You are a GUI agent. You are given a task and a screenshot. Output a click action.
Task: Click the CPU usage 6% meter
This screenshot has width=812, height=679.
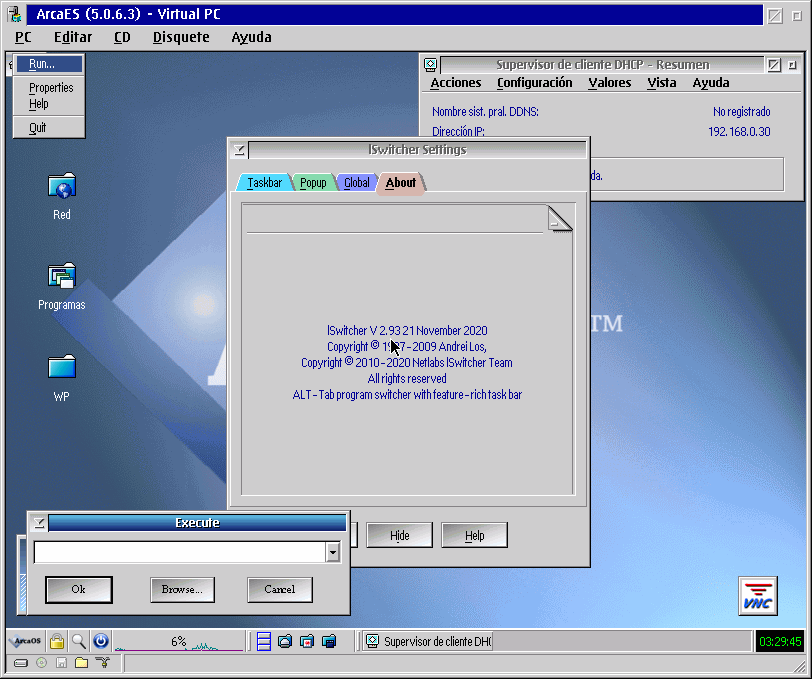[179, 641]
